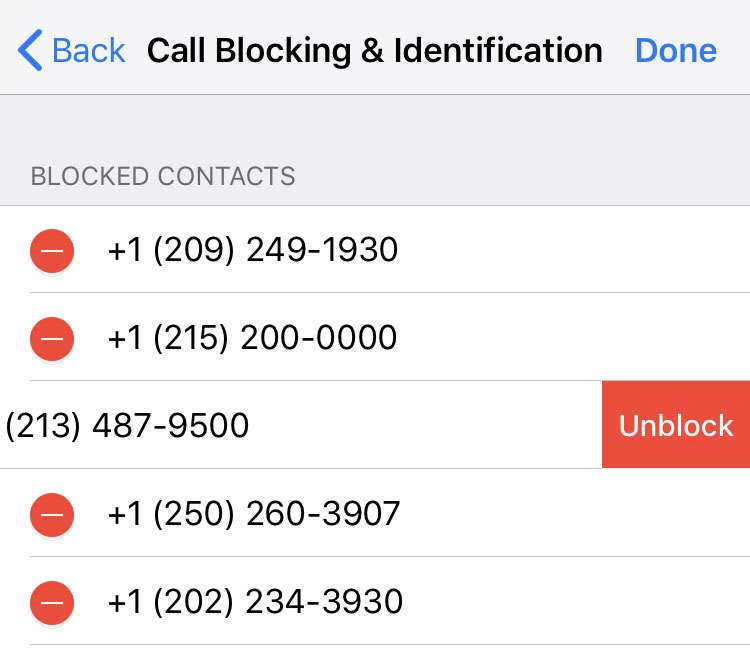Image resolution: width=750 pixels, height=652 pixels.
Task: Tap the Blocked Contacts section header
Action: pyautogui.click(x=163, y=177)
